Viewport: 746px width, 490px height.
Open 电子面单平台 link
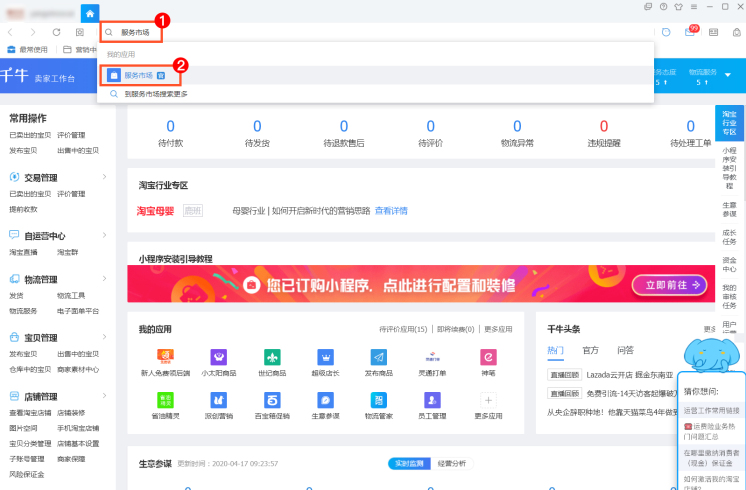click(78, 311)
